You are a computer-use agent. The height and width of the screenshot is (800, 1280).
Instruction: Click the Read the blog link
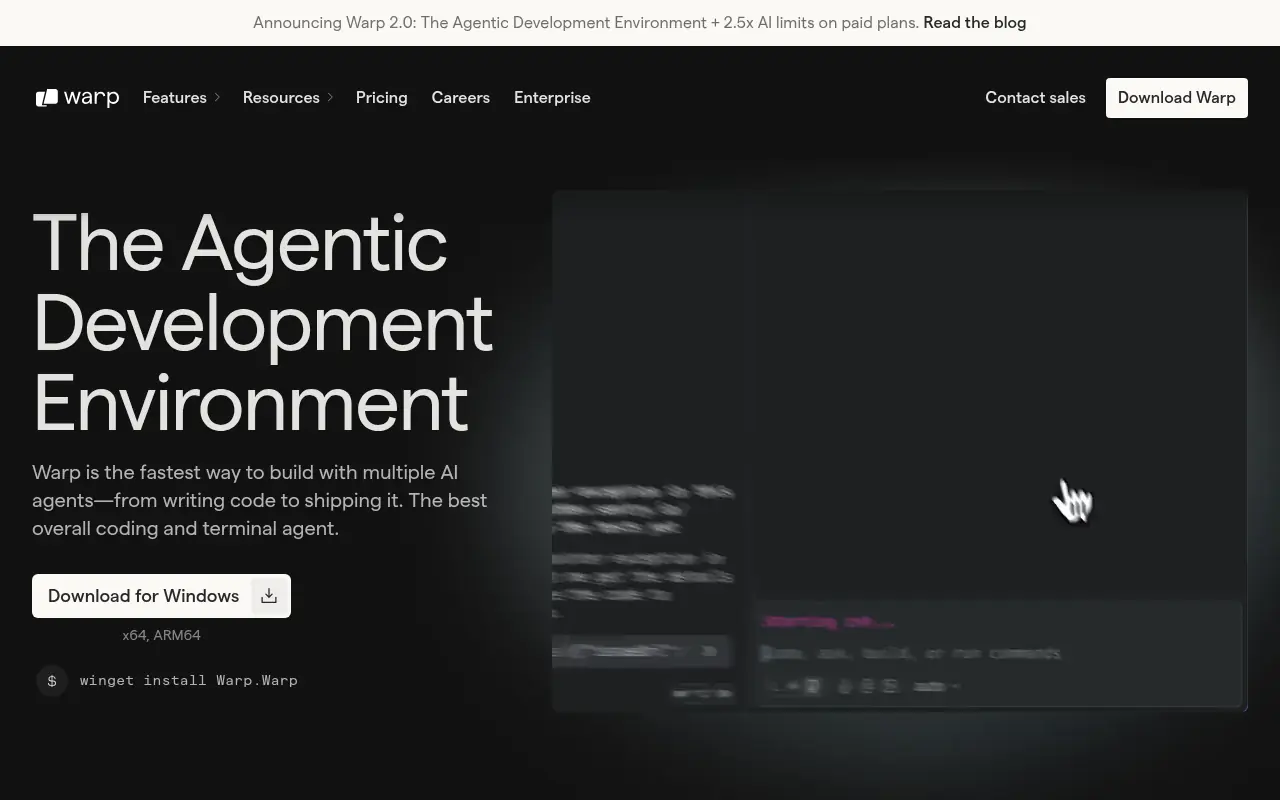(974, 23)
